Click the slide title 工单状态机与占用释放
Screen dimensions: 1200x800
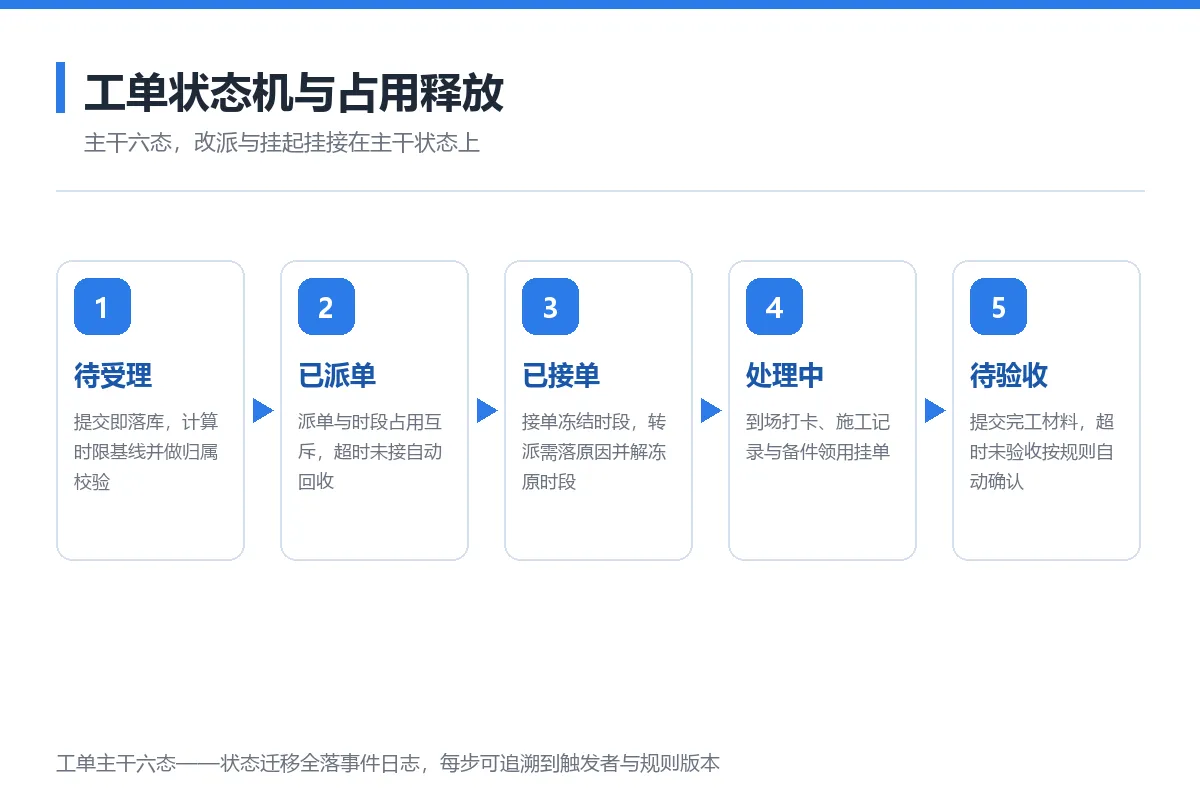(294, 92)
